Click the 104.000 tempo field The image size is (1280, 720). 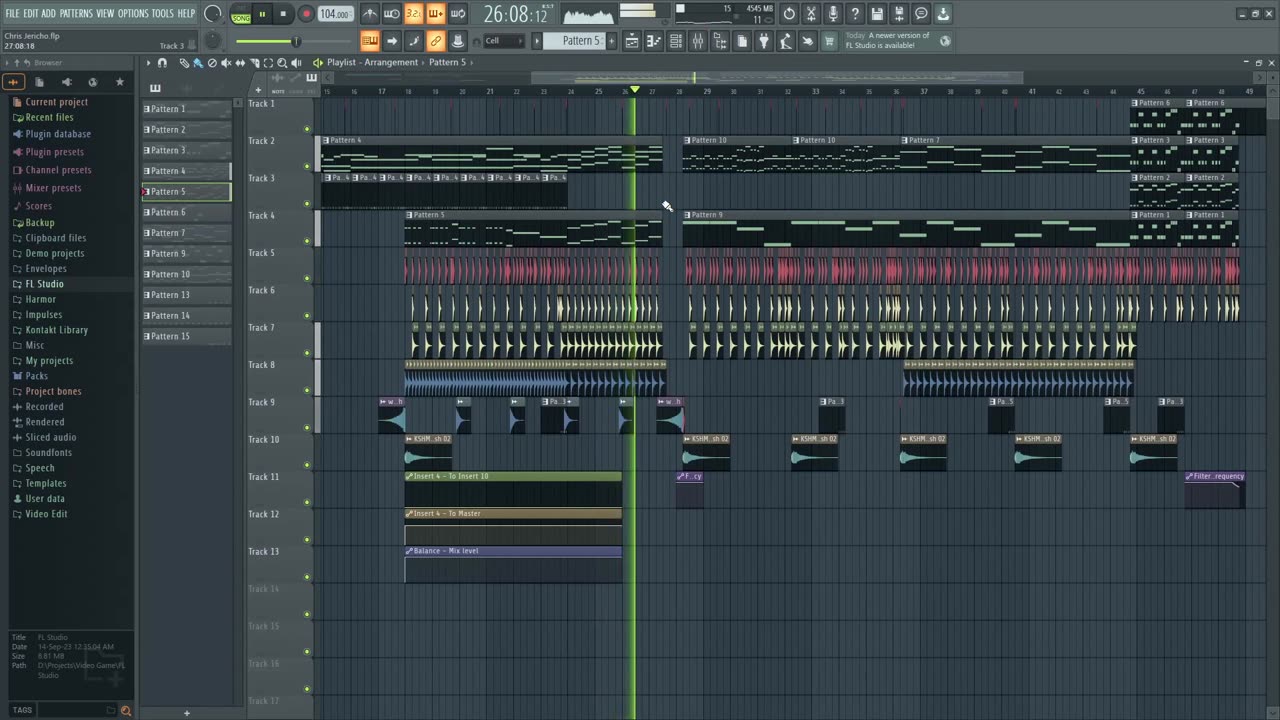click(x=335, y=14)
